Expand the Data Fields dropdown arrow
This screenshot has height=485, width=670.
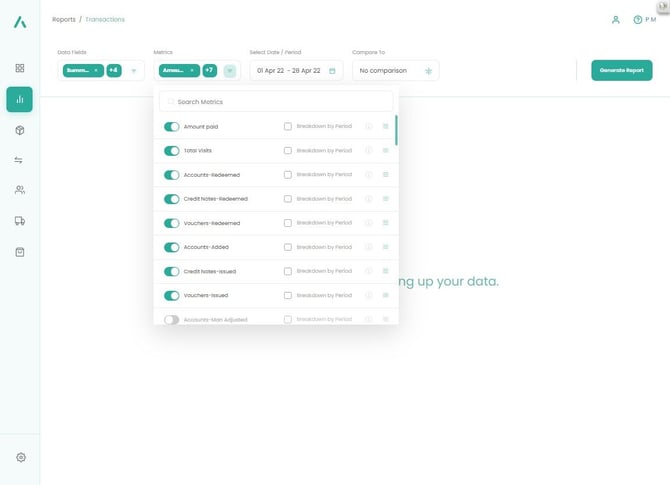[133, 71]
